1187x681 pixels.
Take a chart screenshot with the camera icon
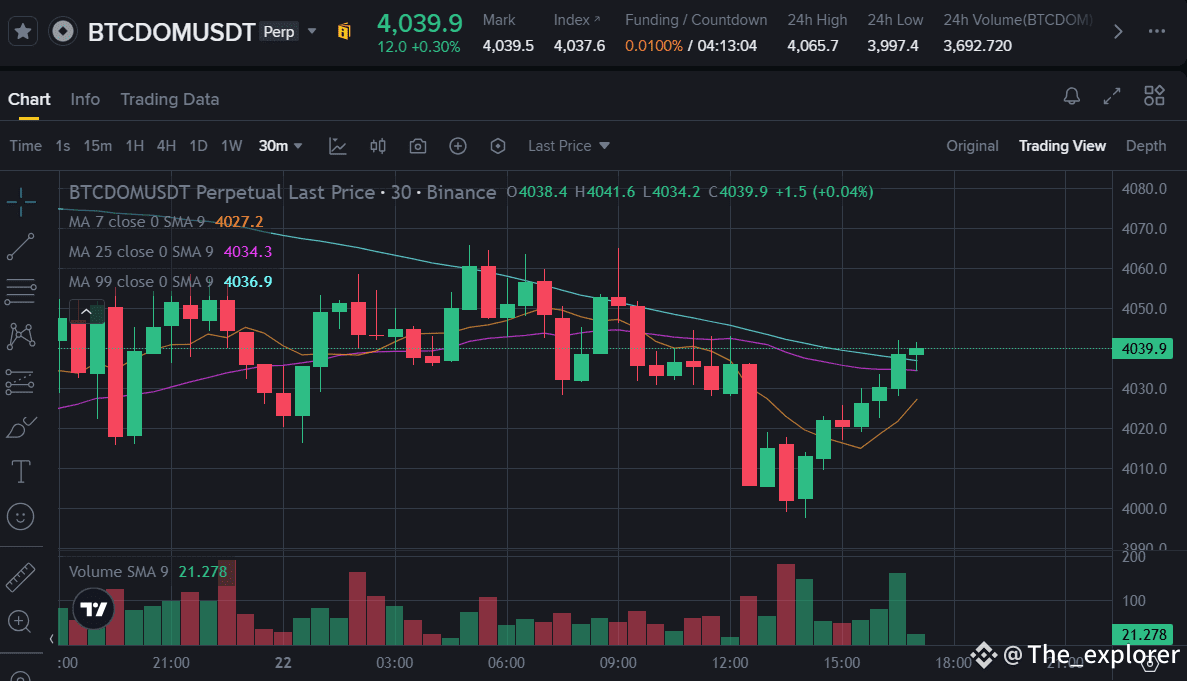[417, 145]
